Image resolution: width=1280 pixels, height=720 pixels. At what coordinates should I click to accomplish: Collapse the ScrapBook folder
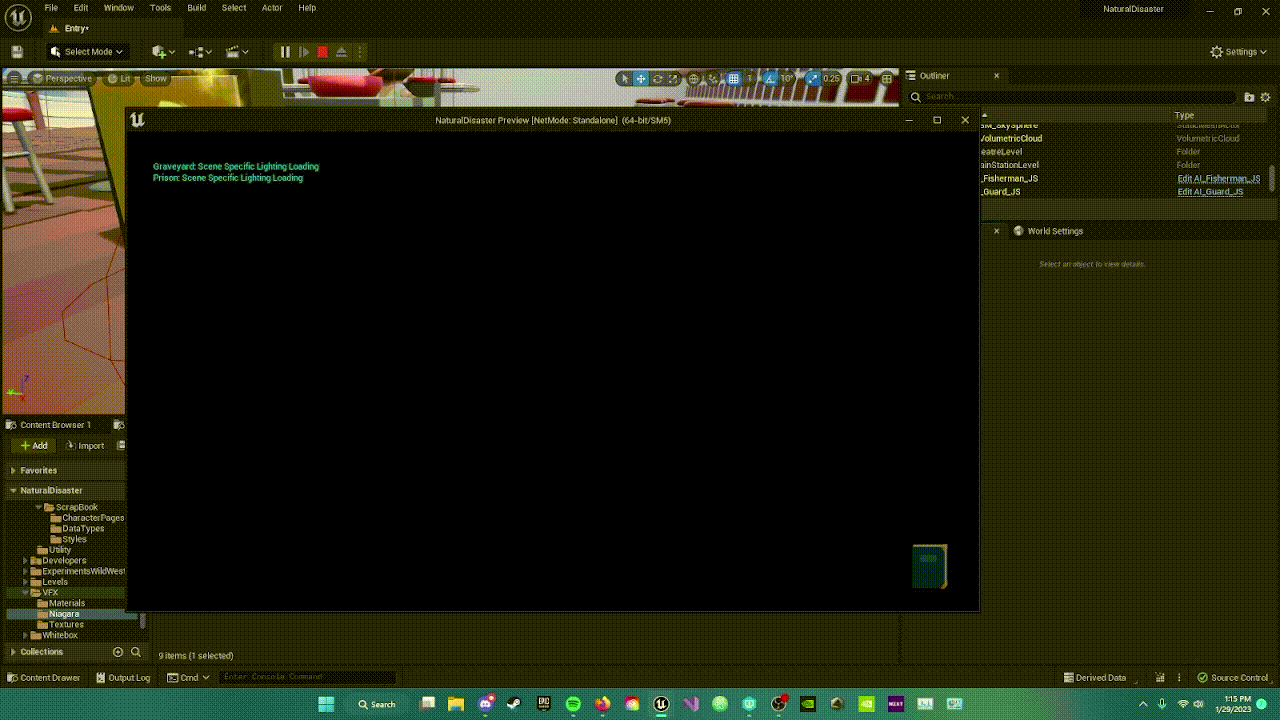point(38,507)
